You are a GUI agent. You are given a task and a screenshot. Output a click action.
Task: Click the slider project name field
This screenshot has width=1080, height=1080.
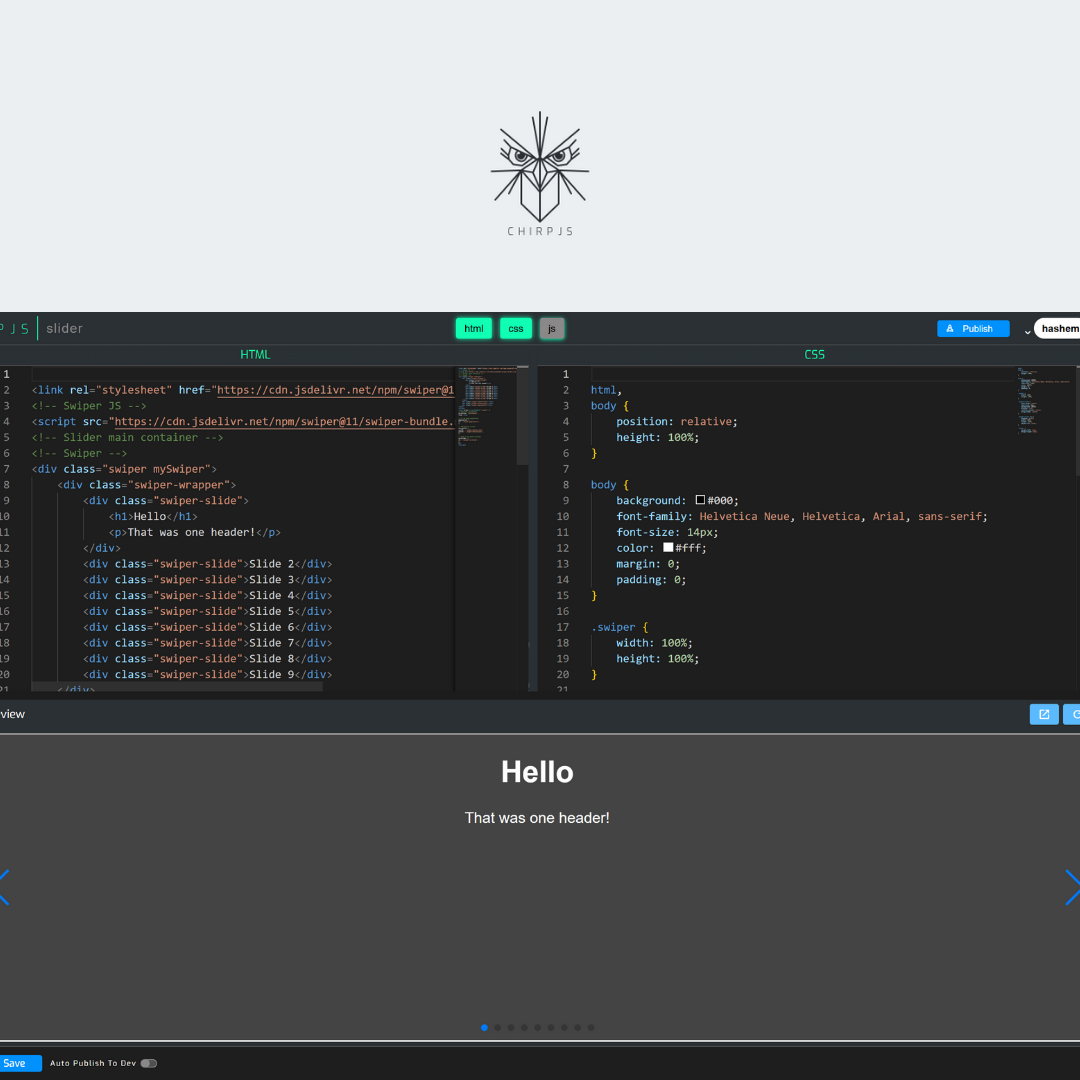coord(65,328)
